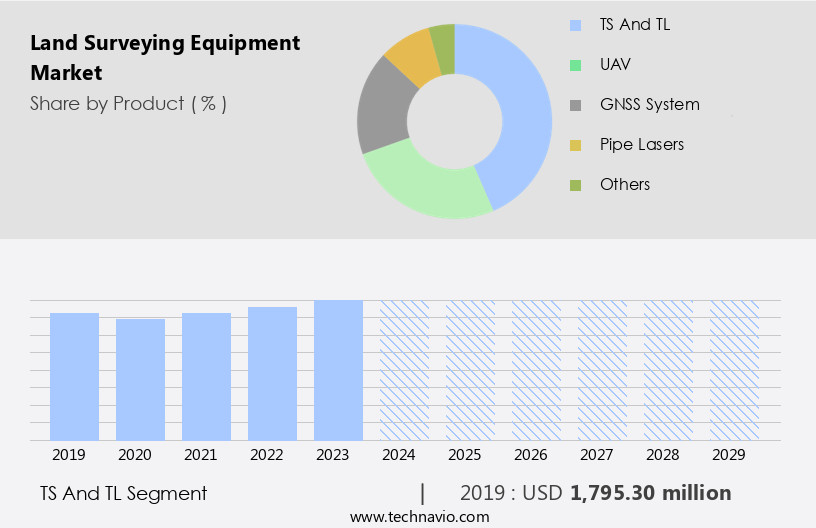Click the hatched forecast bar for 2024
Screen dimensions: 816x528
tap(405, 370)
